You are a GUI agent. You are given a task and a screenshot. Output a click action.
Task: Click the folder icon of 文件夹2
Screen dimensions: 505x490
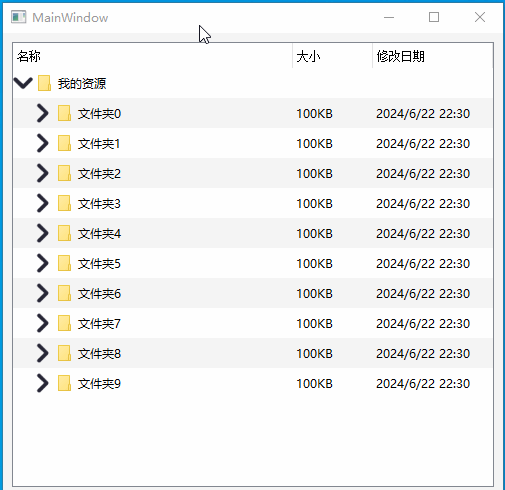64,173
